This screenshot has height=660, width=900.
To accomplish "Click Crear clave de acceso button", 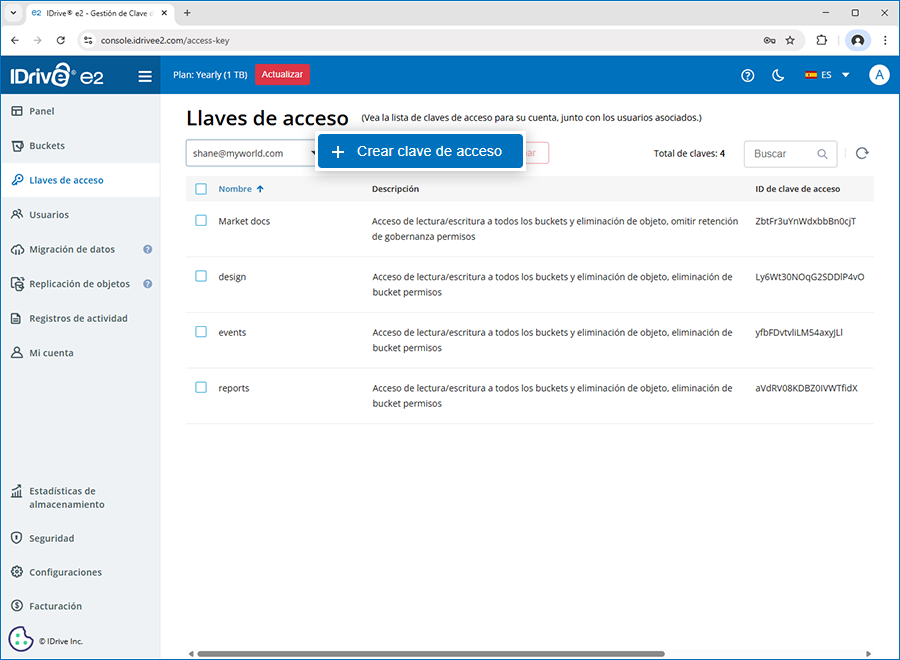I will (x=419, y=152).
